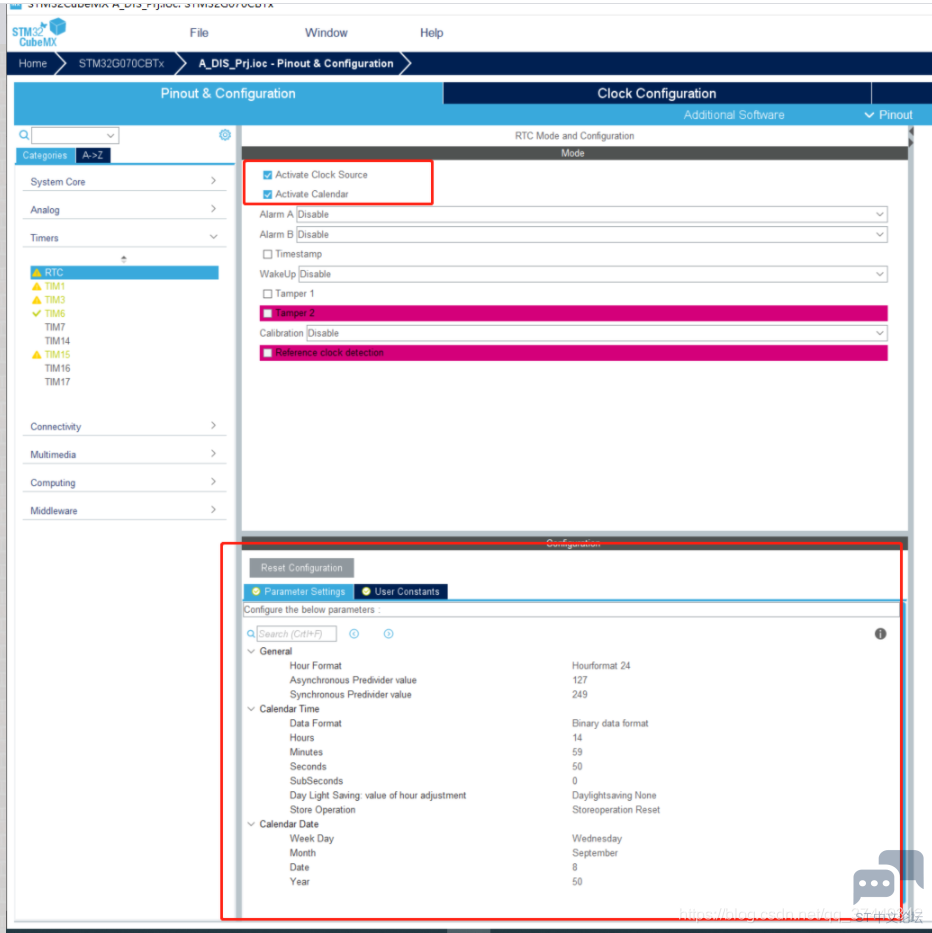Expand the Multimedia category
Viewport: 932px width, 933px height.
coord(124,455)
